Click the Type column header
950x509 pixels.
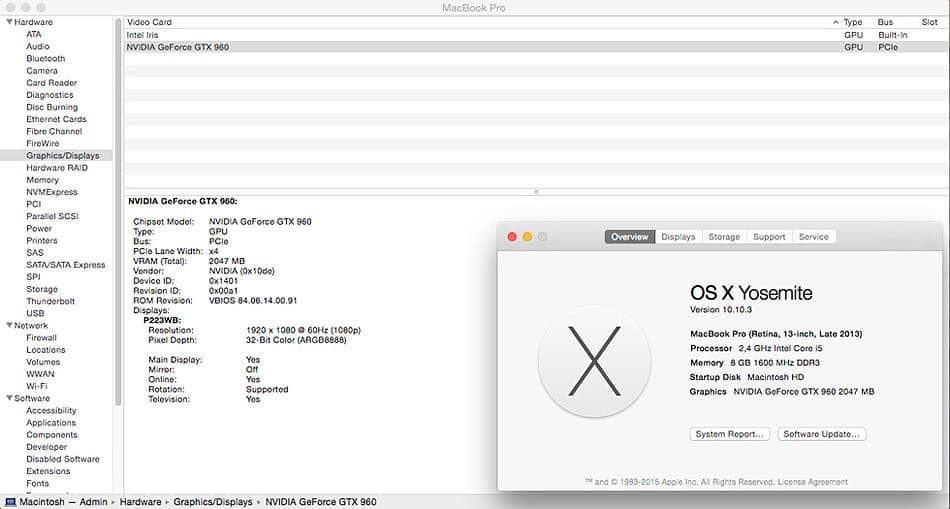[x=852, y=22]
